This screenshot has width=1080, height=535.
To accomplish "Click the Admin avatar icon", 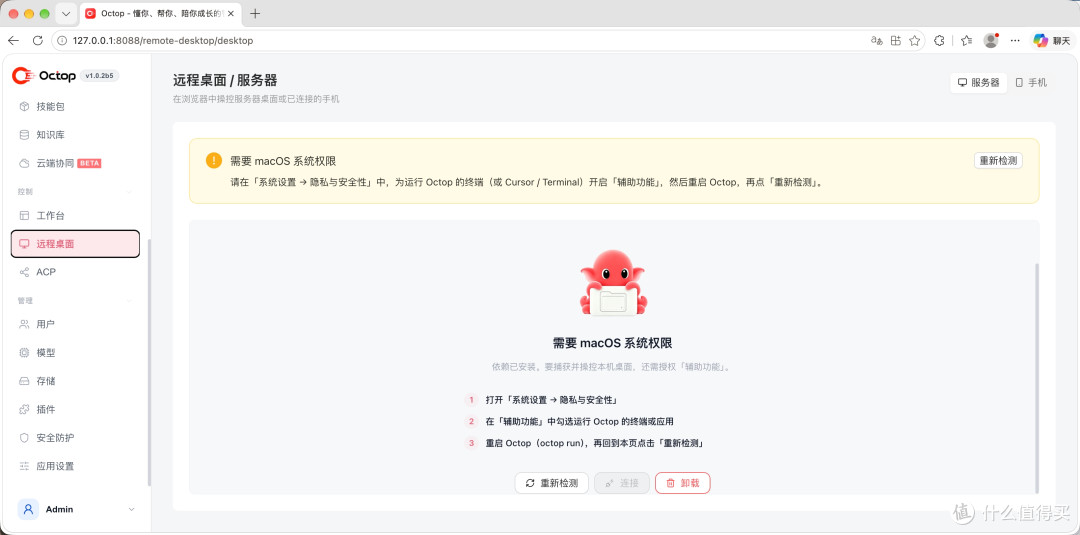I will click(x=28, y=510).
